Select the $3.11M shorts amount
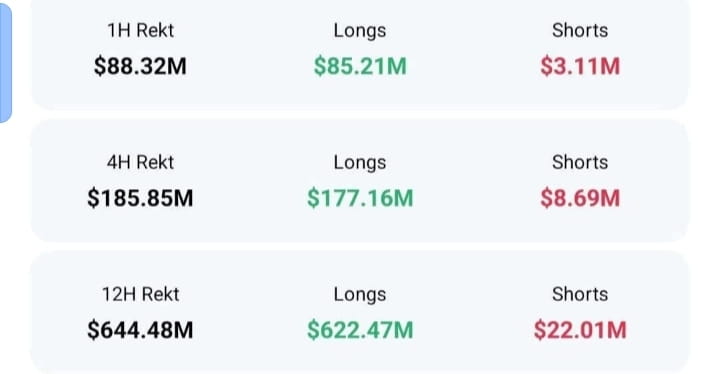This screenshot has height=374, width=715. click(x=580, y=66)
